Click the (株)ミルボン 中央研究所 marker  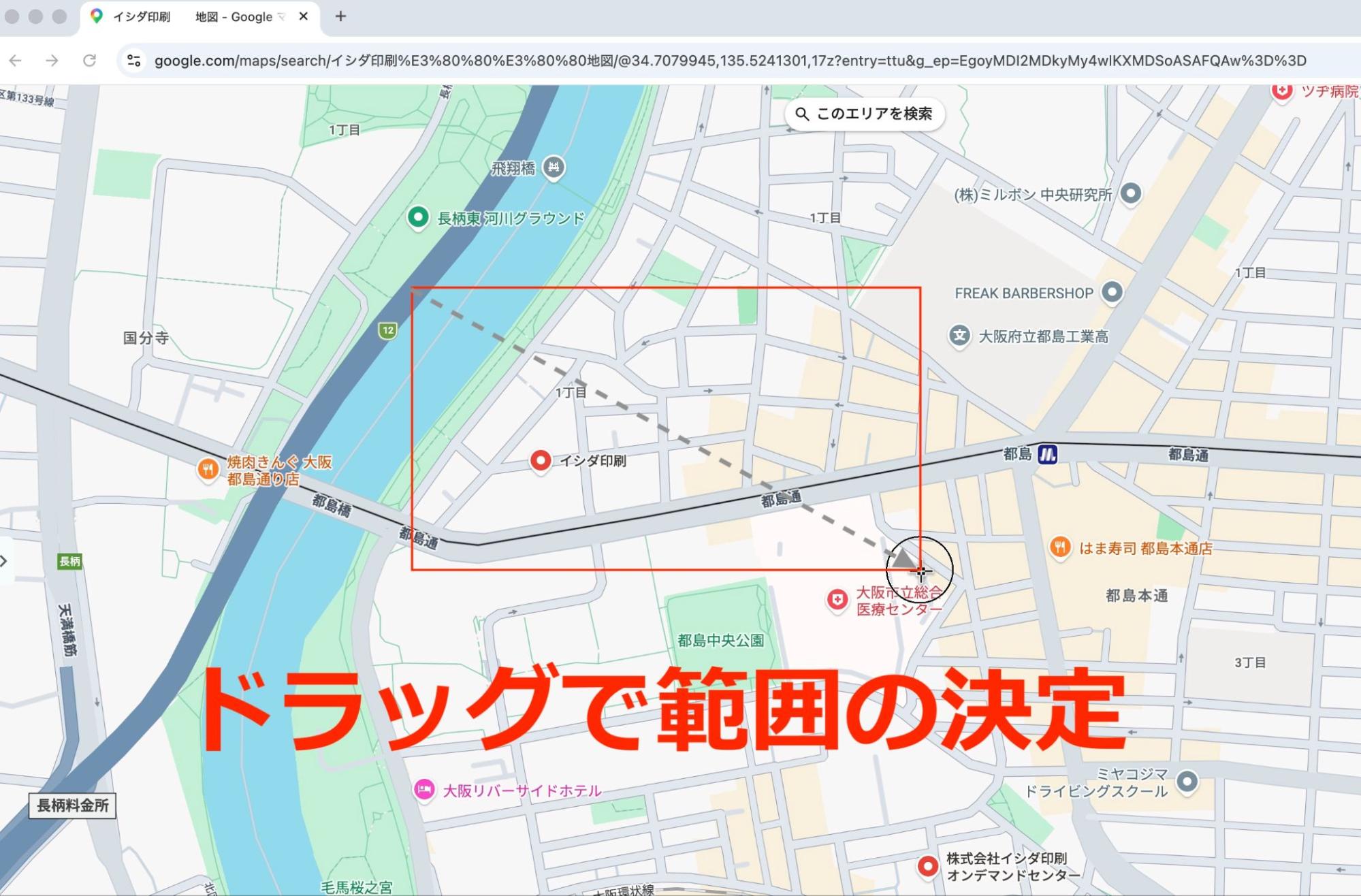(x=1131, y=194)
